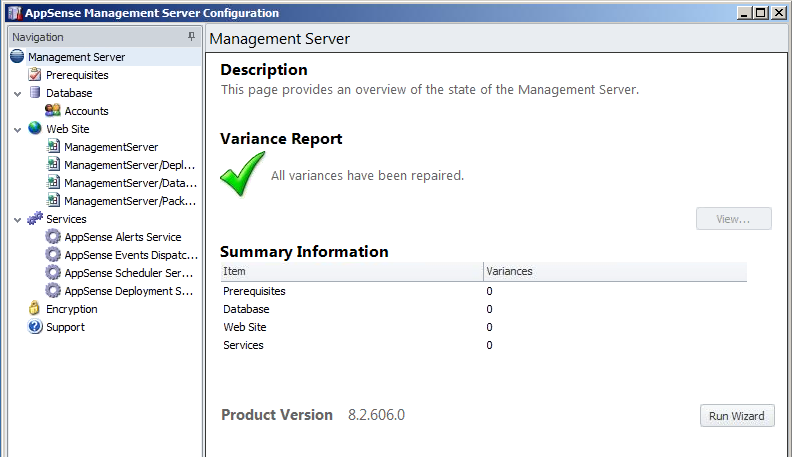Select the Services node
The width and height of the screenshot is (792, 457).
pyautogui.click(x=66, y=219)
